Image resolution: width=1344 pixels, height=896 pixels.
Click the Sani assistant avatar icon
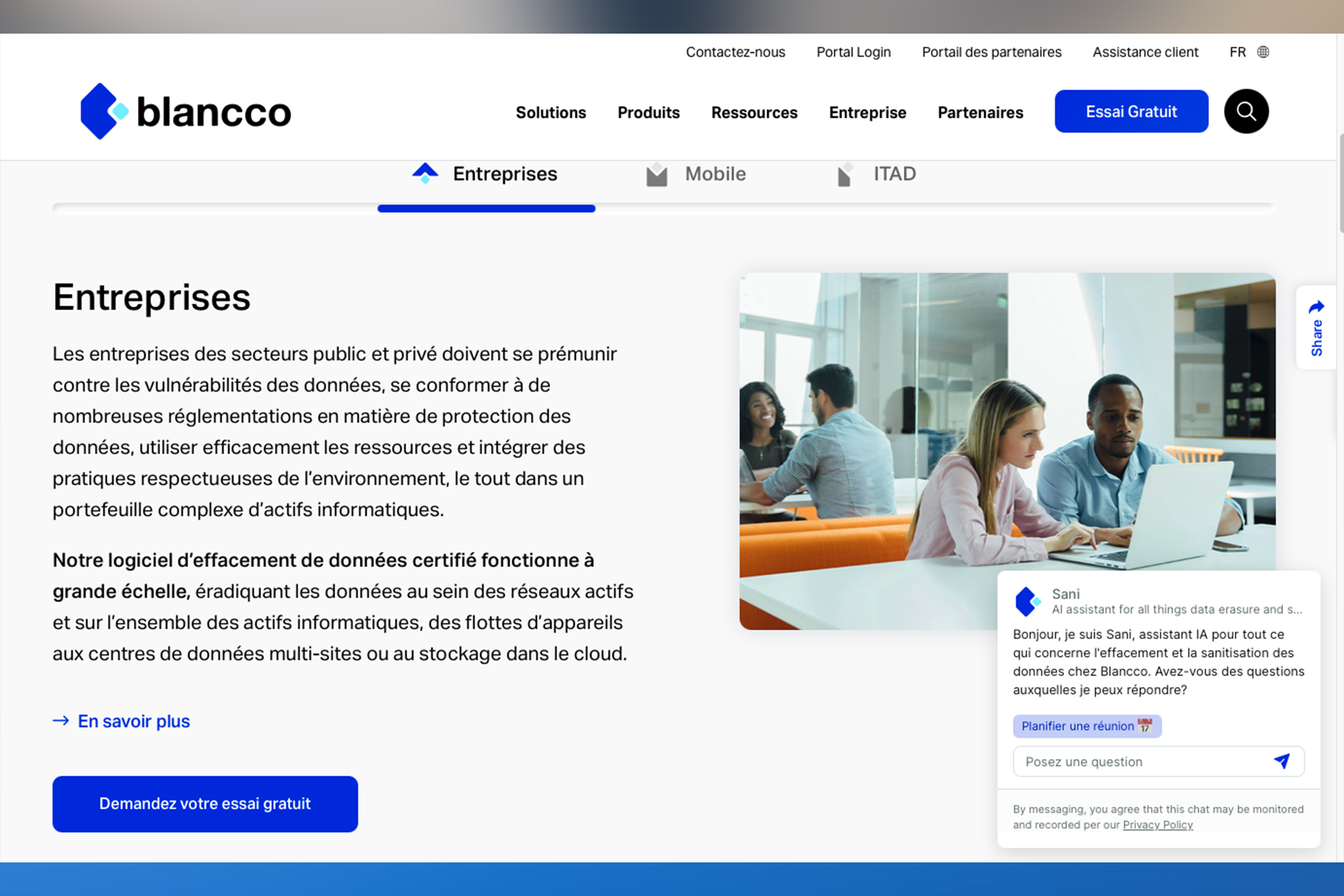[x=1028, y=601]
